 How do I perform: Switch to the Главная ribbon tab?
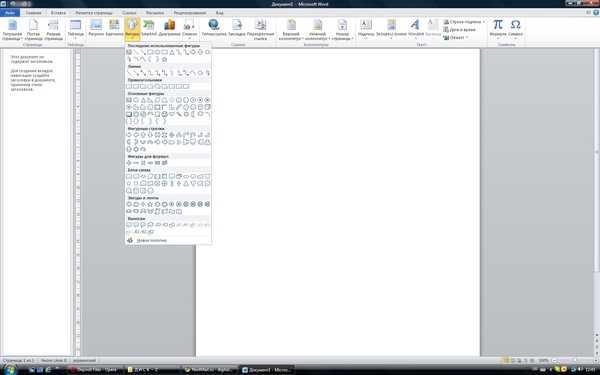point(33,13)
